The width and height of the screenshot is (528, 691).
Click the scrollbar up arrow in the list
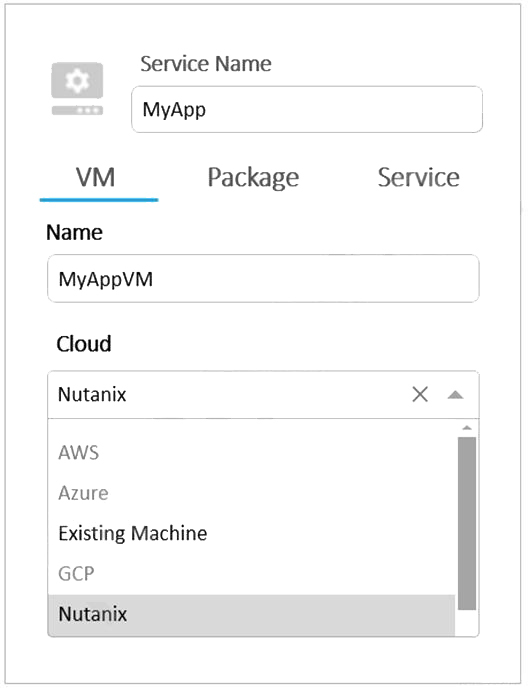pyautogui.click(x=467, y=428)
